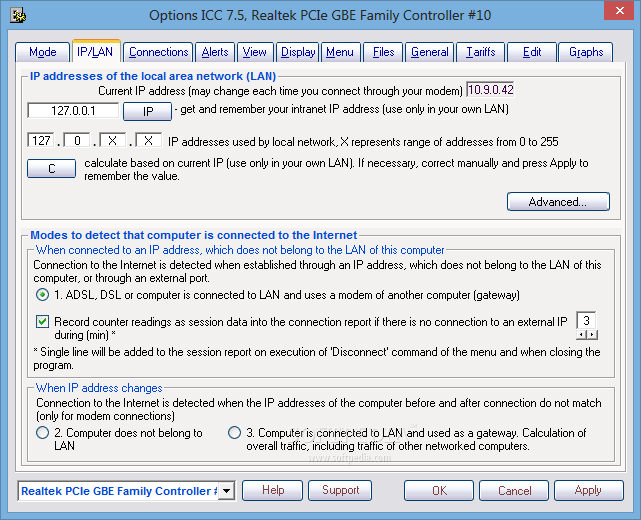The image size is (641, 520).
Task: Open the Menu tab
Action: click(x=340, y=52)
